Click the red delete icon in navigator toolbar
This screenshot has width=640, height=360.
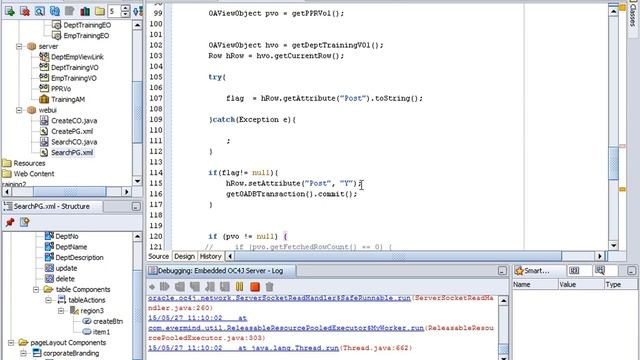25,11
